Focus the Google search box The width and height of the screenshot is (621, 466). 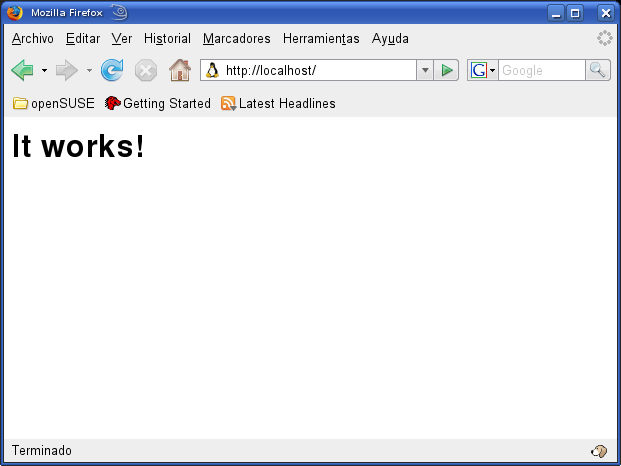(x=541, y=70)
